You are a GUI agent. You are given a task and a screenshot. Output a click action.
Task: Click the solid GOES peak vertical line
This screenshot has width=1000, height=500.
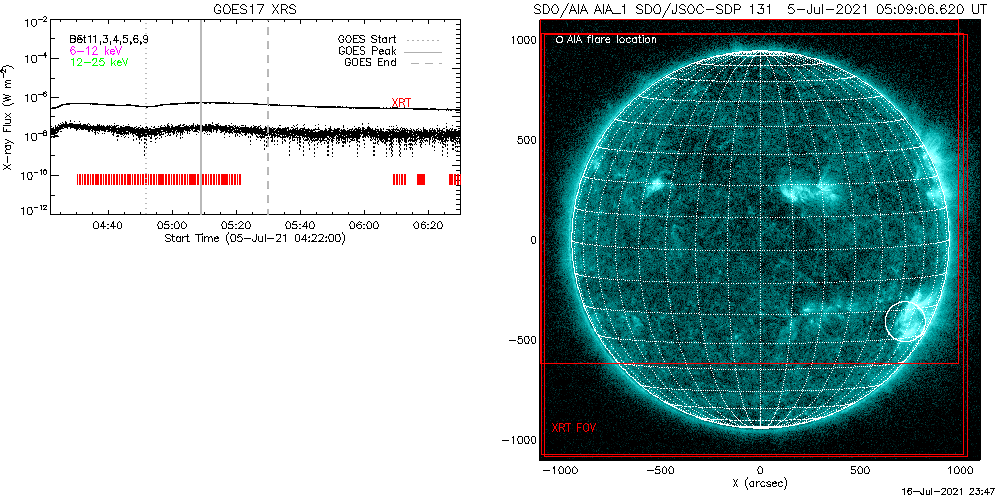click(201, 117)
